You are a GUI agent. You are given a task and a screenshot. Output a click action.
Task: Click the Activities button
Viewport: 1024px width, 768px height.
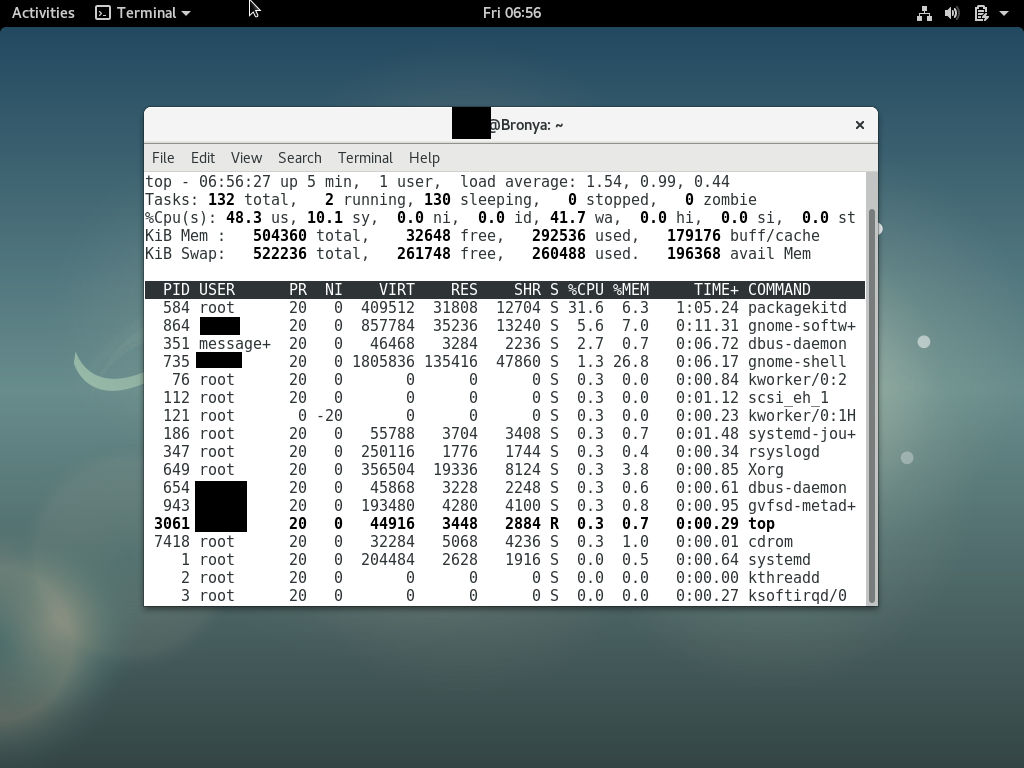(42, 13)
